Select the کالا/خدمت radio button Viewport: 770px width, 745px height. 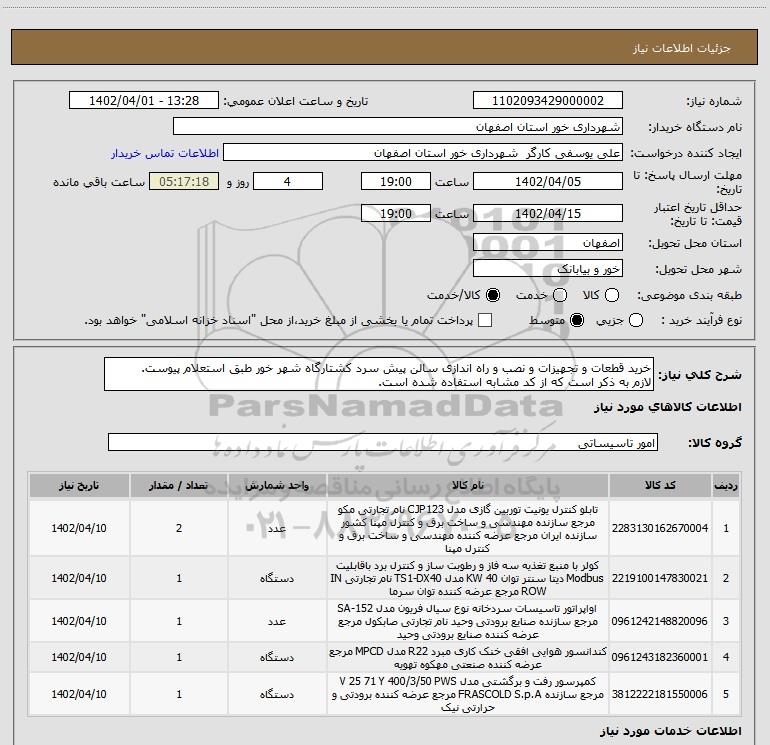point(493,295)
